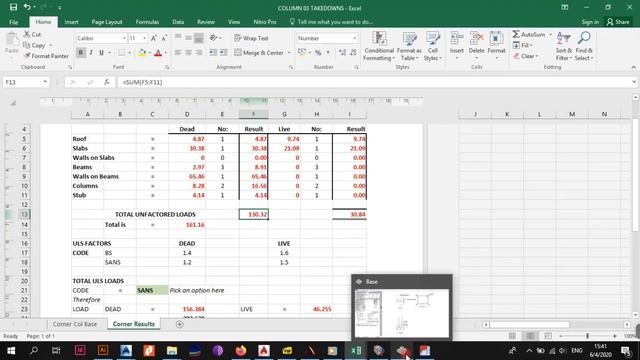The image size is (640, 360).
Task: Switch to the Data tab
Action: tap(178, 22)
